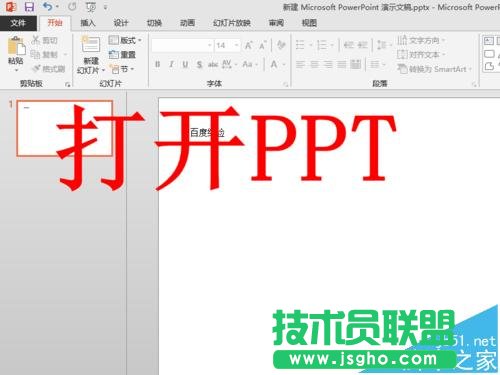Screen dimensions: 500x375
Task: Click the decrease font size icon
Action: [x=262, y=45]
